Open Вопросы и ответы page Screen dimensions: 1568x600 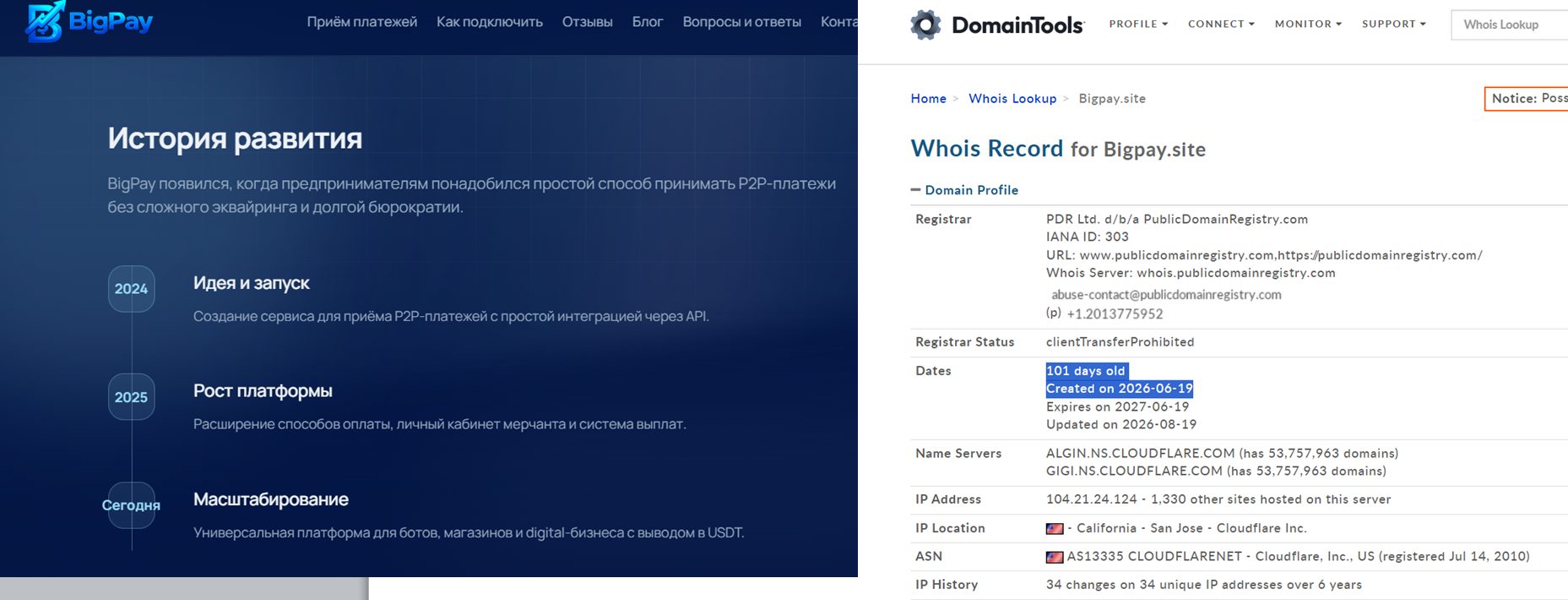pos(742,22)
